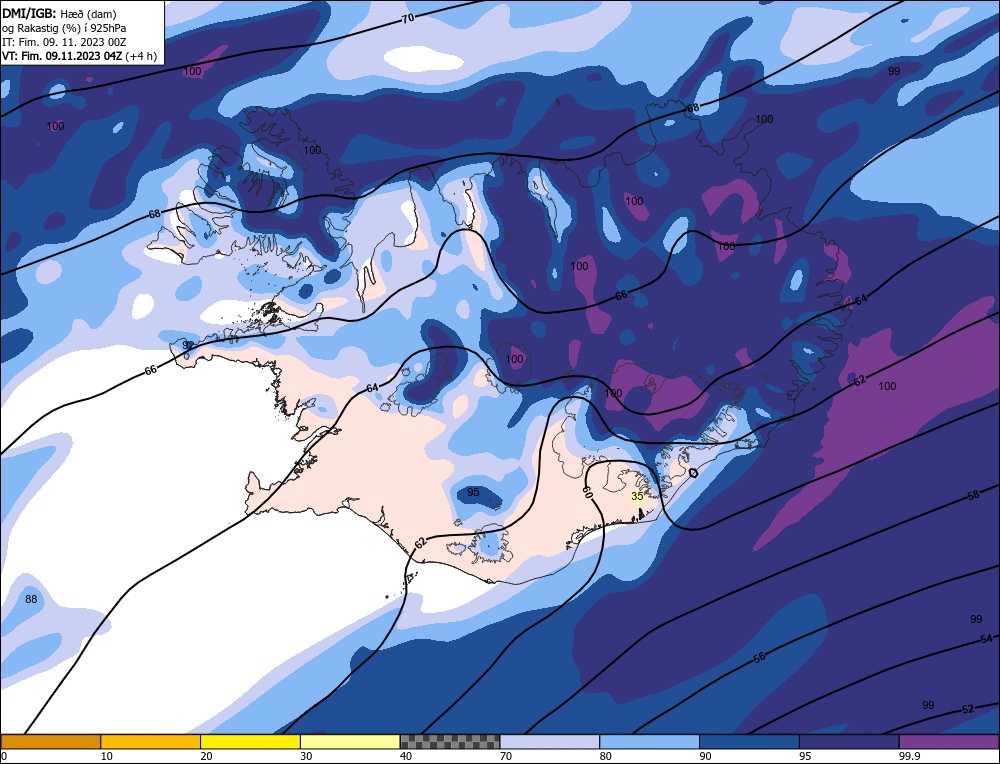Click the 'og Rakastig (%) í 925hPa' line

(64, 27)
